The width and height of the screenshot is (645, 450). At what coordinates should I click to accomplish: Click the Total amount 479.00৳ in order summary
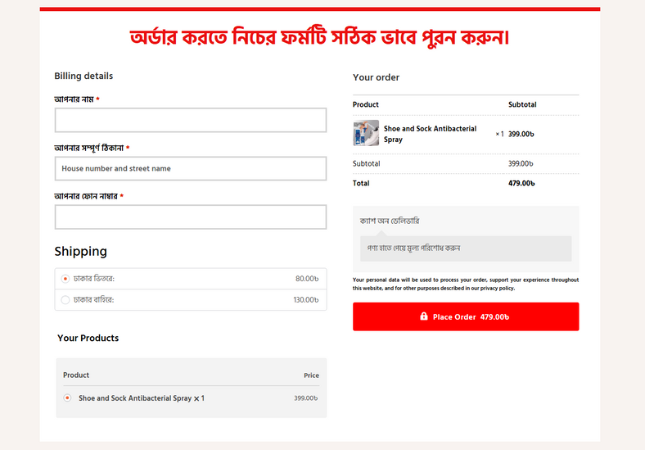pyautogui.click(x=521, y=183)
